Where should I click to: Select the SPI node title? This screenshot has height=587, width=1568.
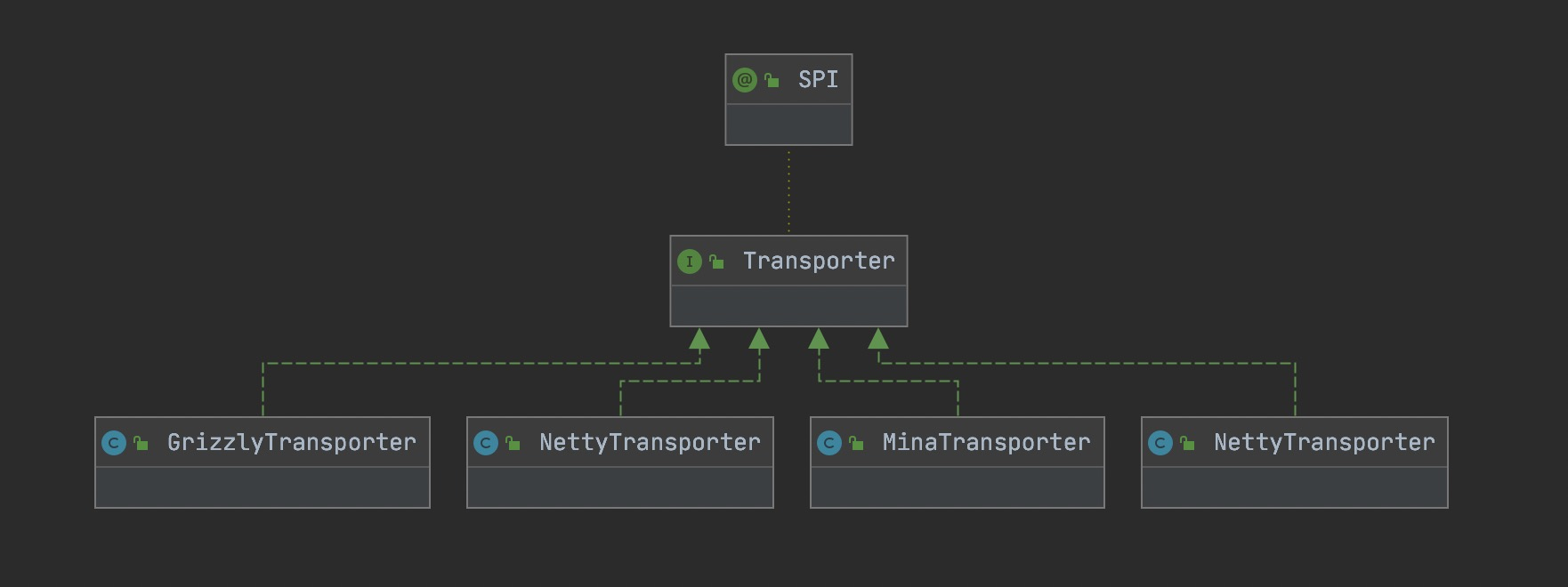click(818, 80)
